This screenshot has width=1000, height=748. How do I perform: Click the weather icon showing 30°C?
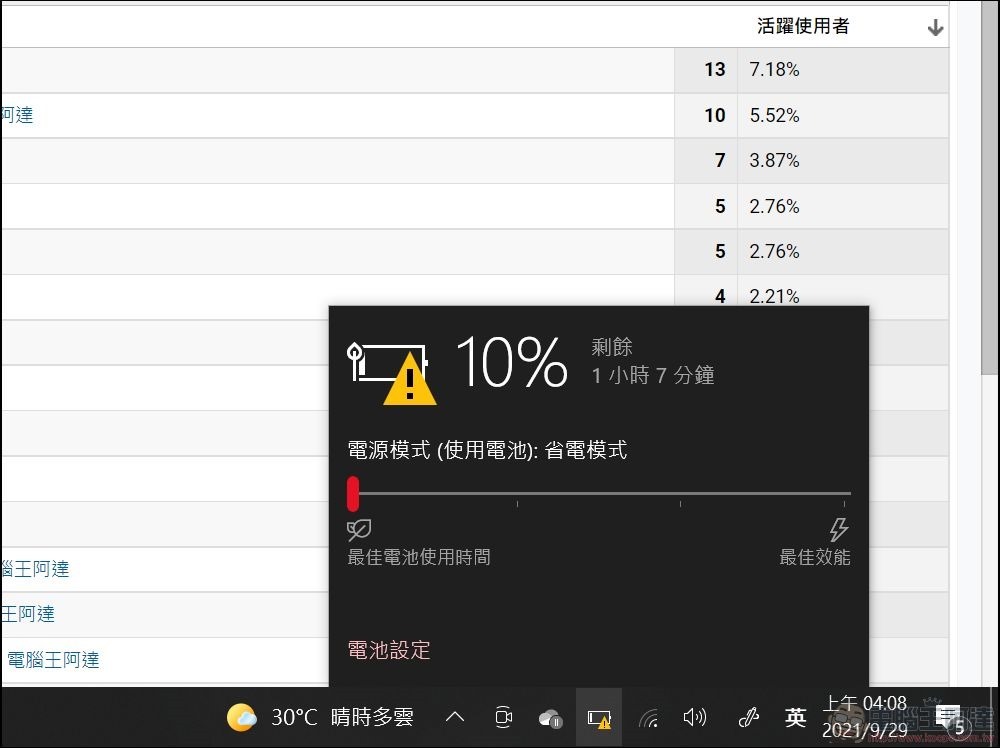pos(241,717)
